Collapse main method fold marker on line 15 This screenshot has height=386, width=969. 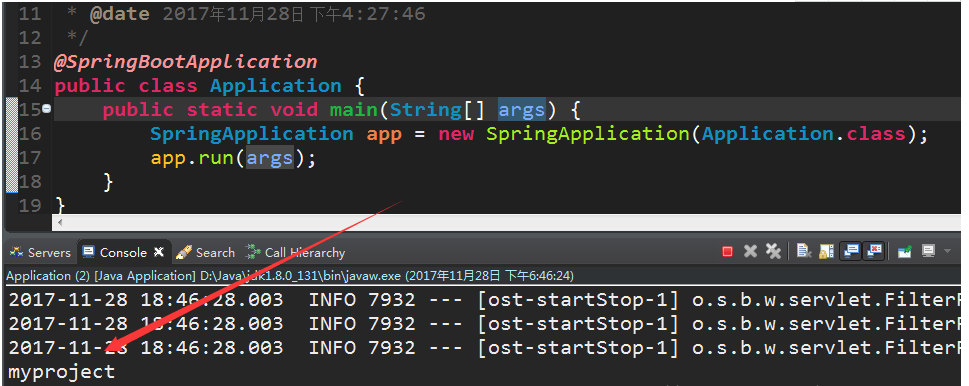[46, 109]
